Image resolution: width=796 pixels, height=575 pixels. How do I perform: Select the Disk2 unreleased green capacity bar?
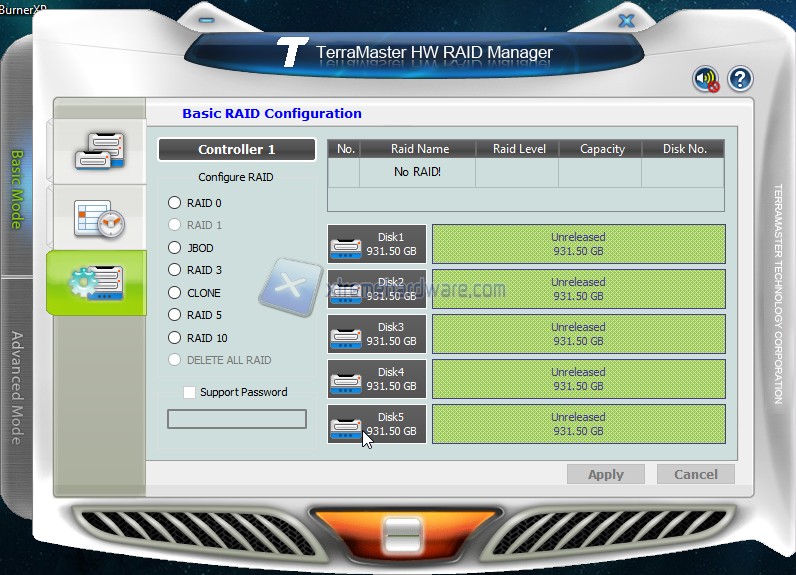578,290
